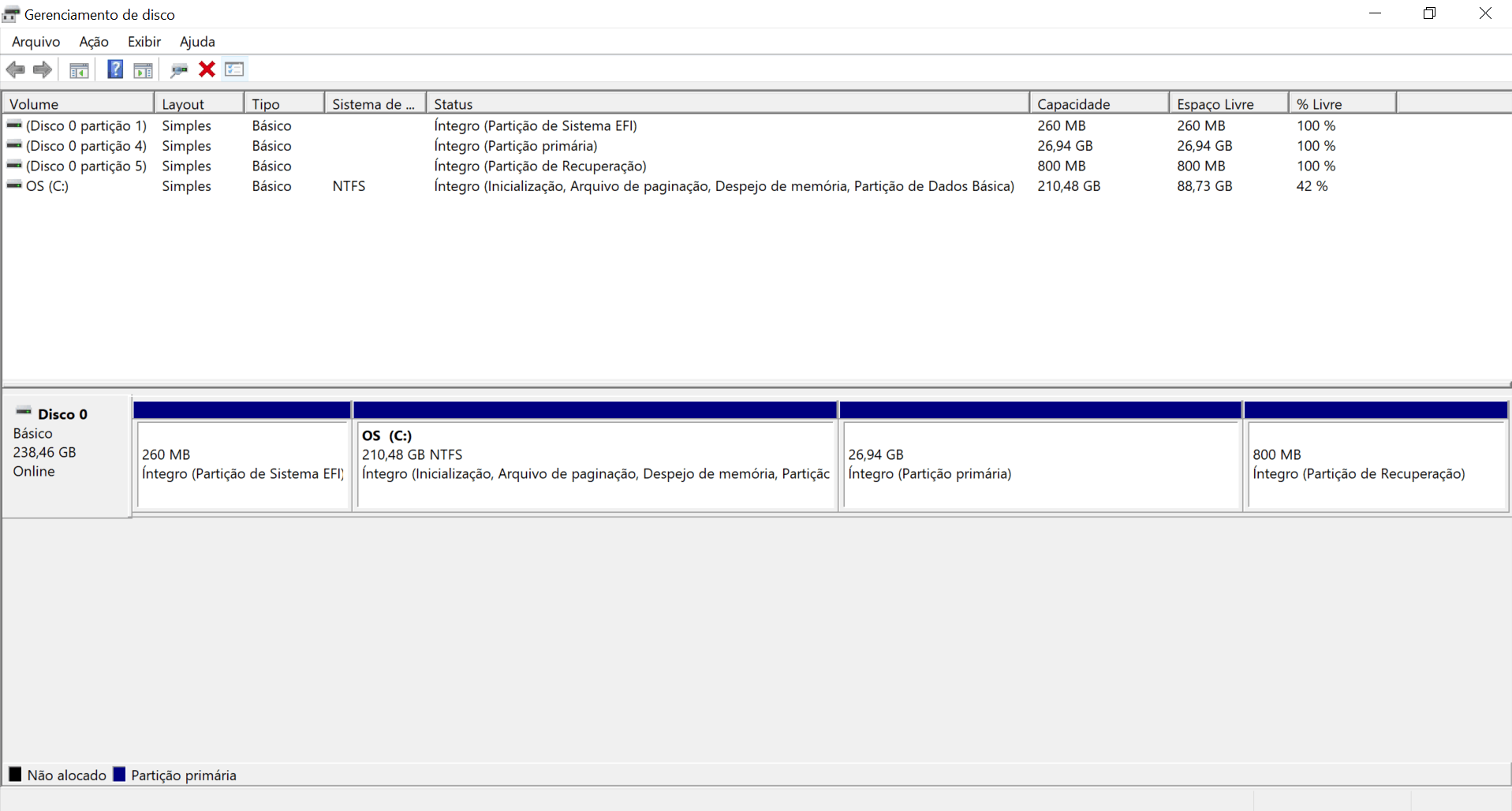Select the 26,94 GB primary partition block
This screenshot has width=1512, height=811.
pyautogui.click(x=1040, y=457)
